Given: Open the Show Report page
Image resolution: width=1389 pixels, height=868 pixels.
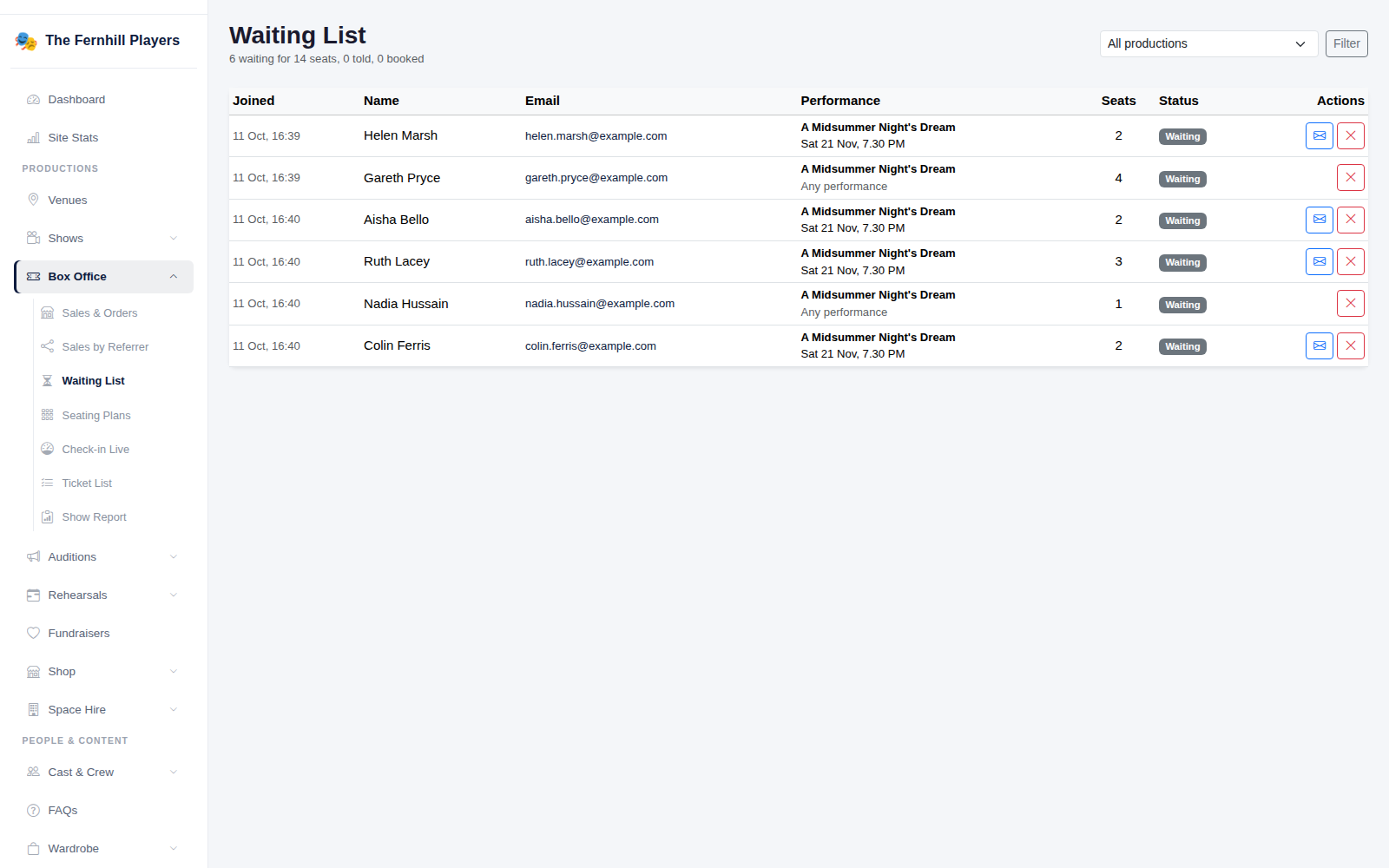Looking at the screenshot, I should click(x=113, y=517).
